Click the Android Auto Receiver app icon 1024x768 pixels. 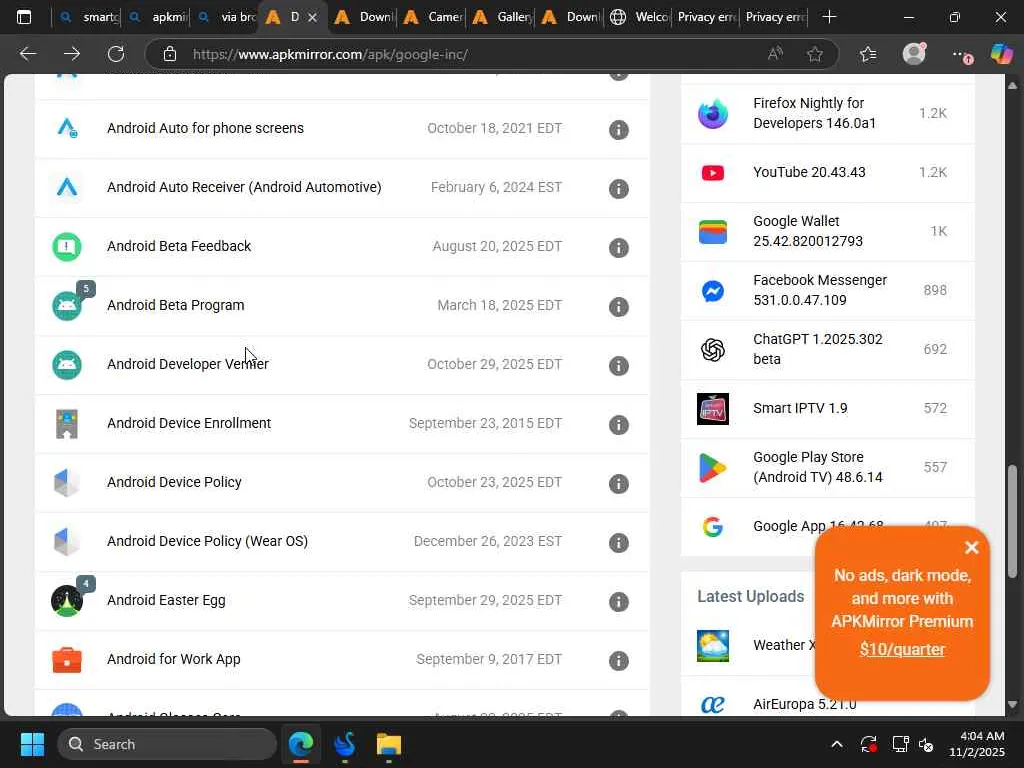click(67, 187)
